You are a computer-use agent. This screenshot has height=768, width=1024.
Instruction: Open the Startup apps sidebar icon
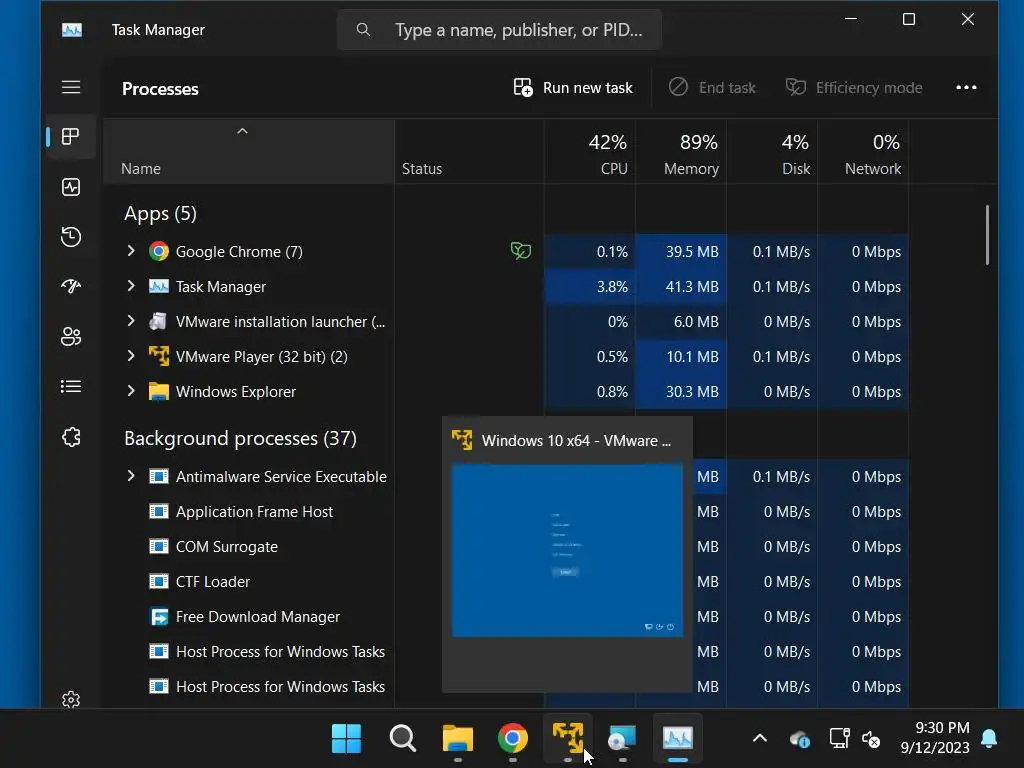[71, 286]
